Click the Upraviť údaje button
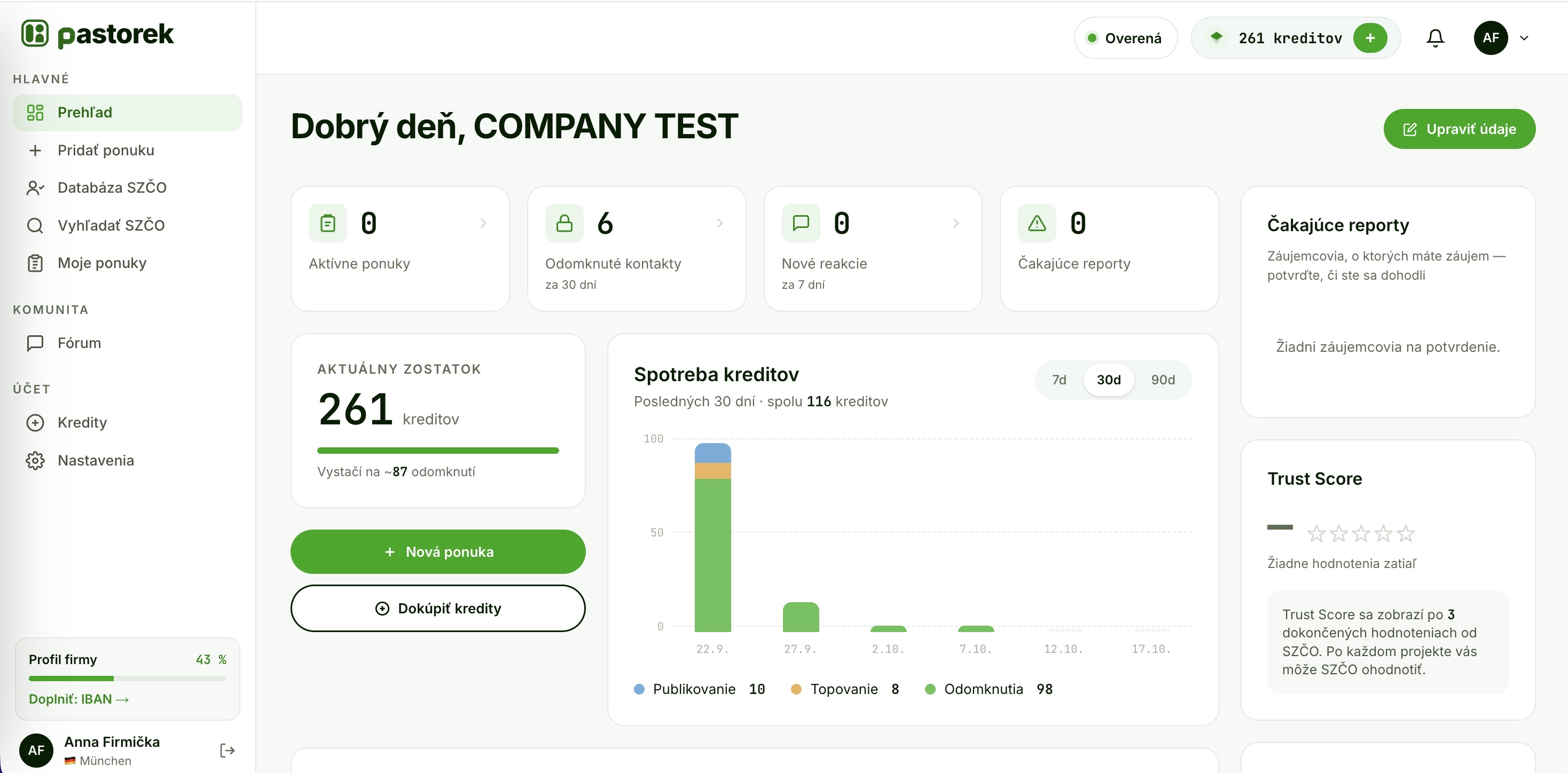 [x=1459, y=129]
